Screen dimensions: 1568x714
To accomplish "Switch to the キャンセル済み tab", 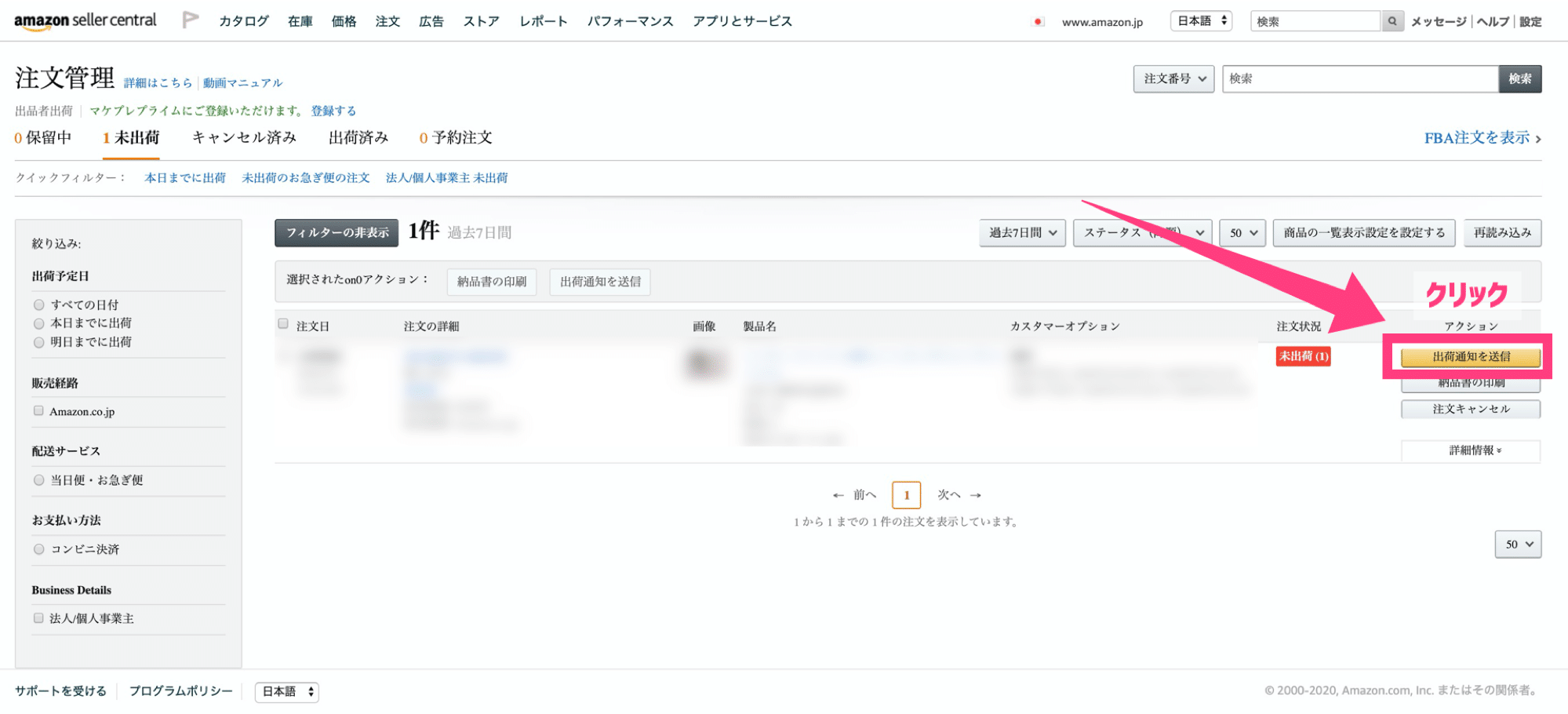I will click(245, 138).
